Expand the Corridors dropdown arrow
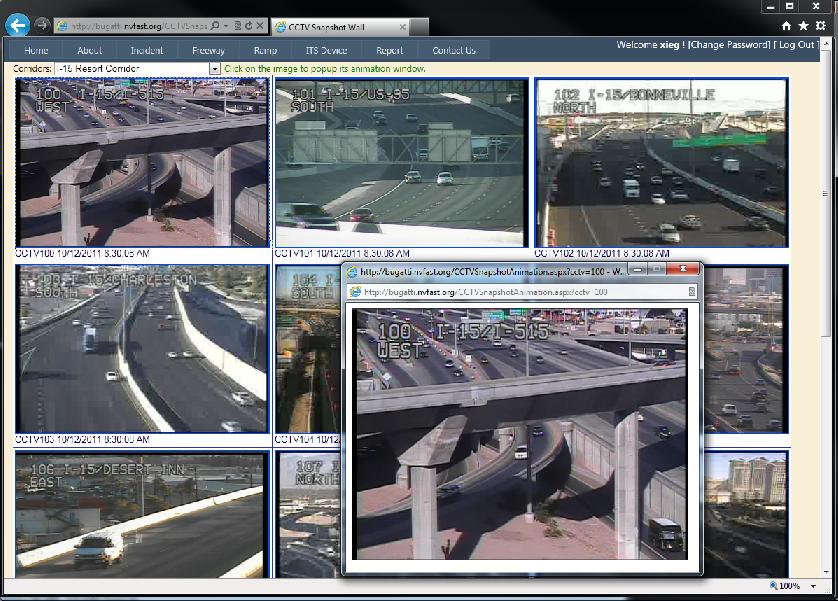 (x=214, y=69)
